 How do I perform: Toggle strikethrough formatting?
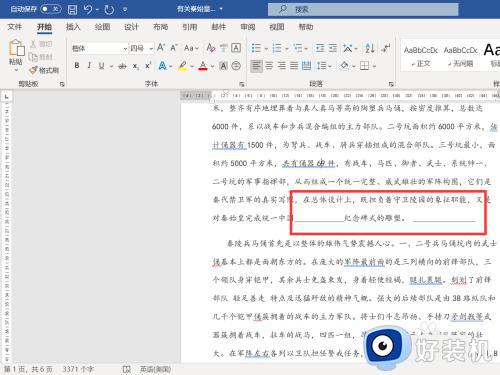pos(122,66)
